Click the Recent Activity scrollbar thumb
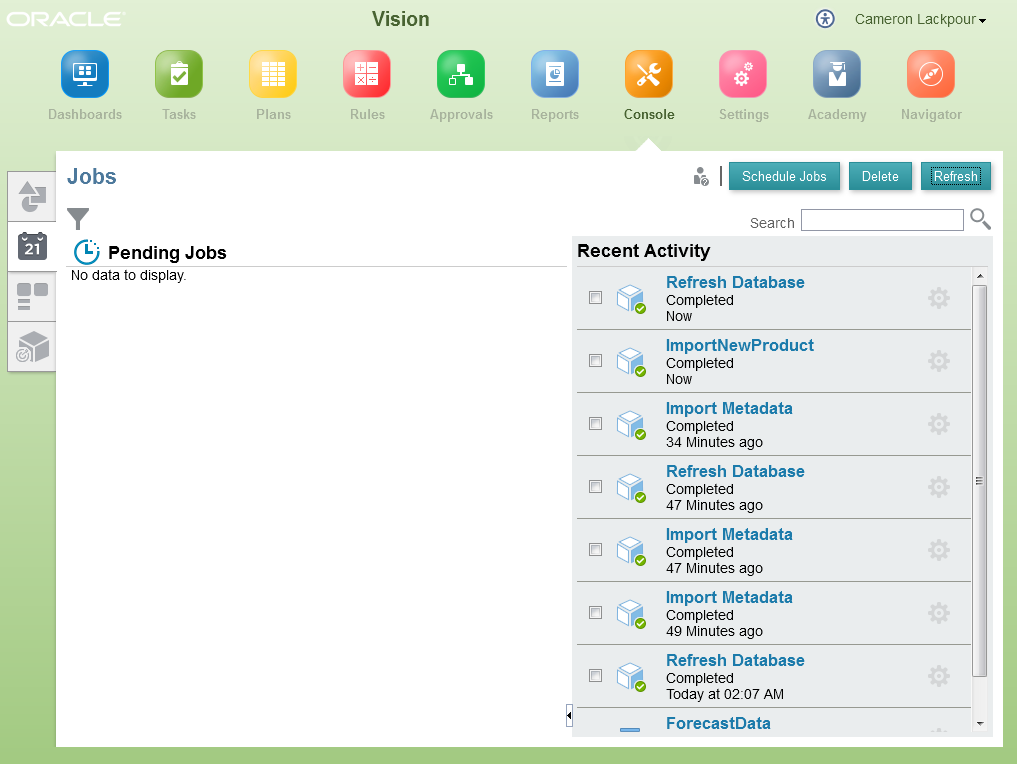Screen dimensions: 1017x764 coord(980,481)
